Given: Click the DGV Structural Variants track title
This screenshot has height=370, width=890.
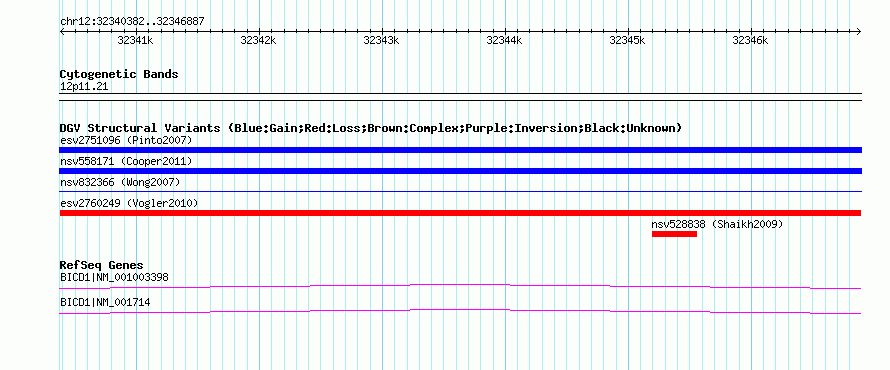Looking at the screenshot, I should (x=371, y=128).
